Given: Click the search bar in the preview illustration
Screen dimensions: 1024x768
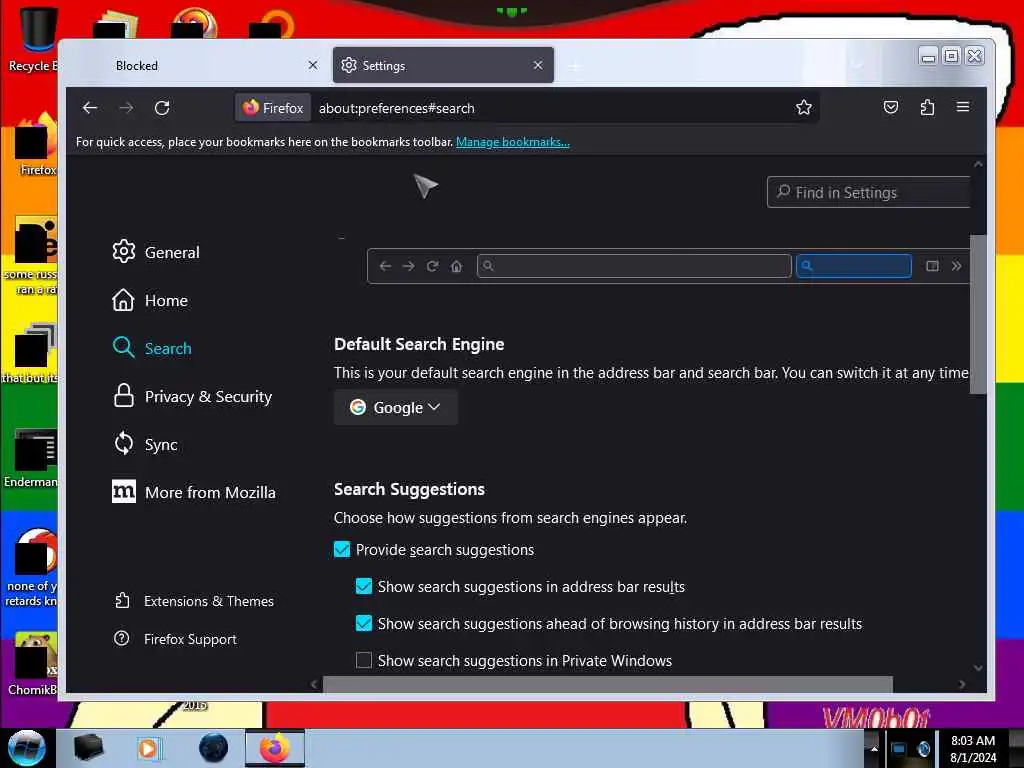Looking at the screenshot, I should click(854, 266).
